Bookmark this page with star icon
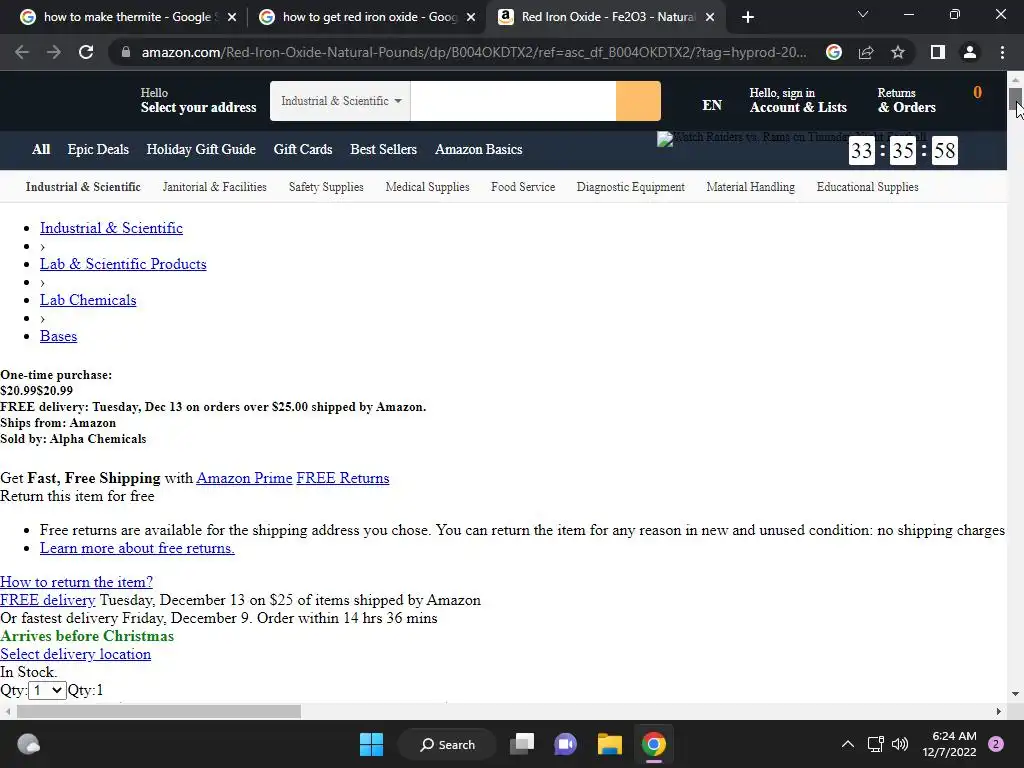Screen dimensions: 1024x768 click(x=898, y=52)
